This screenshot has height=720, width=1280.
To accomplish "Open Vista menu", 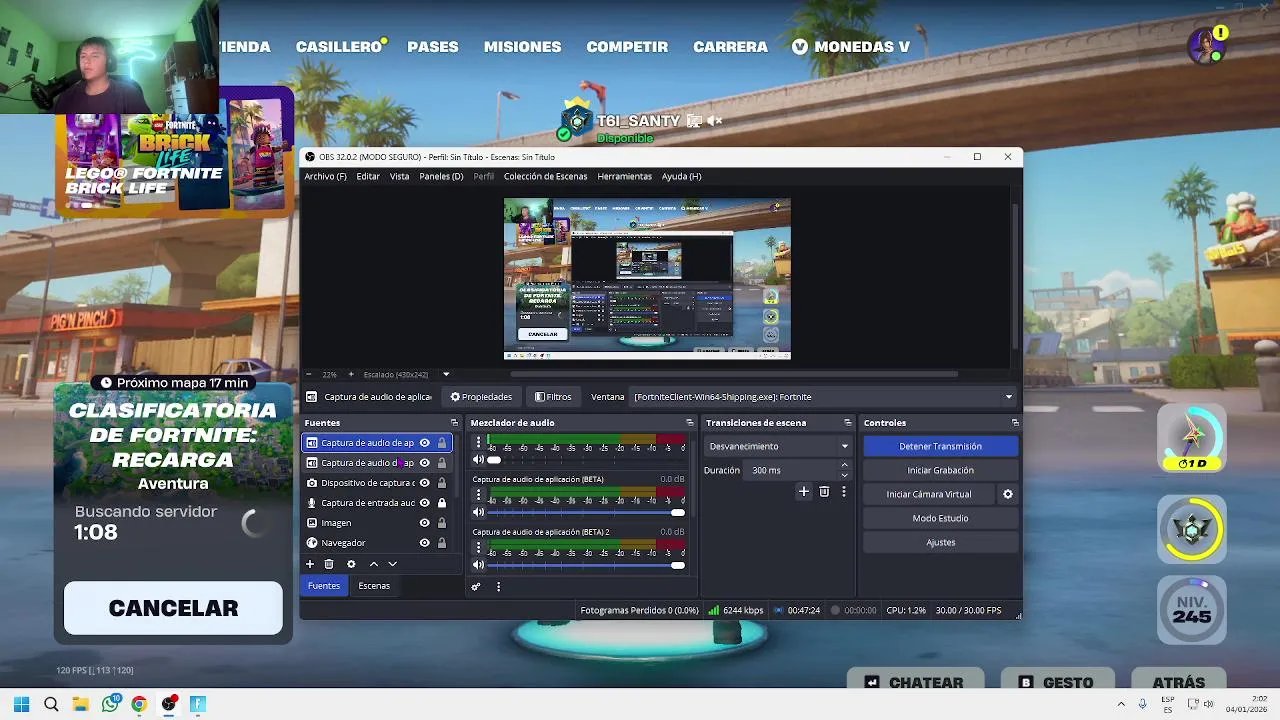I will pyautogui.click(x=399, y=176).
